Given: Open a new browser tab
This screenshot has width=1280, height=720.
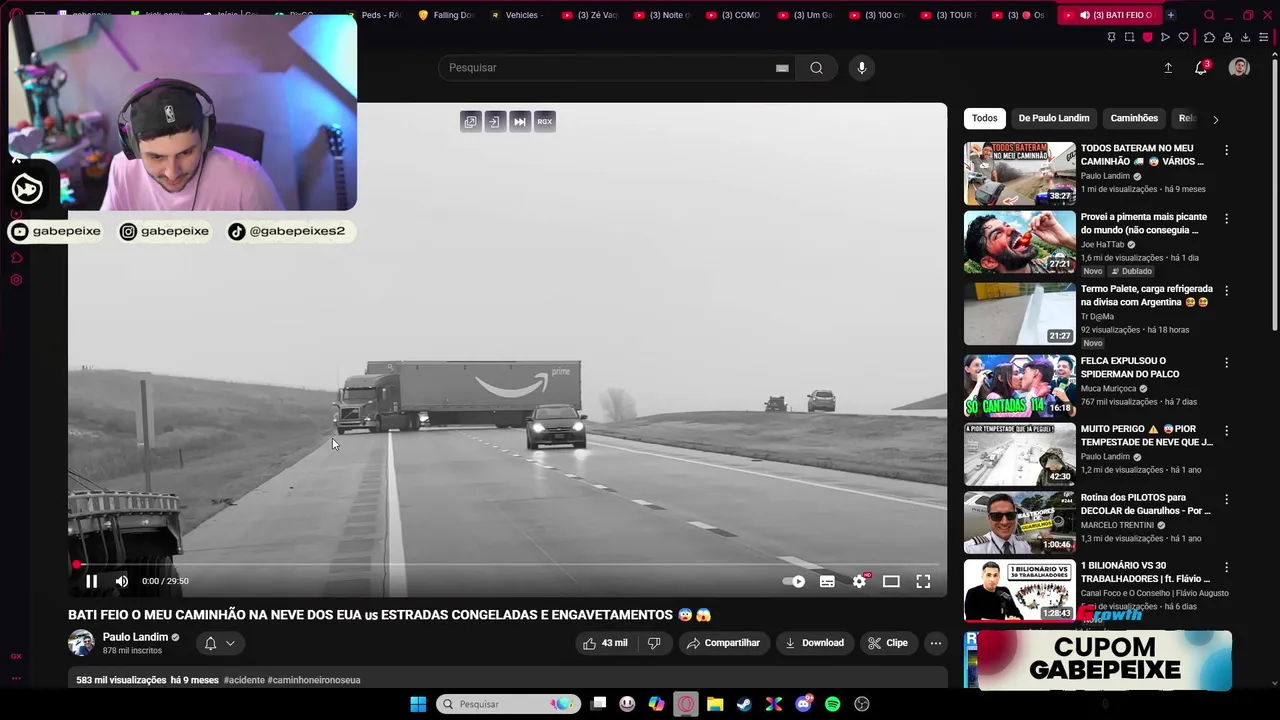Looking at the screenshot, I should point(1171,15).
